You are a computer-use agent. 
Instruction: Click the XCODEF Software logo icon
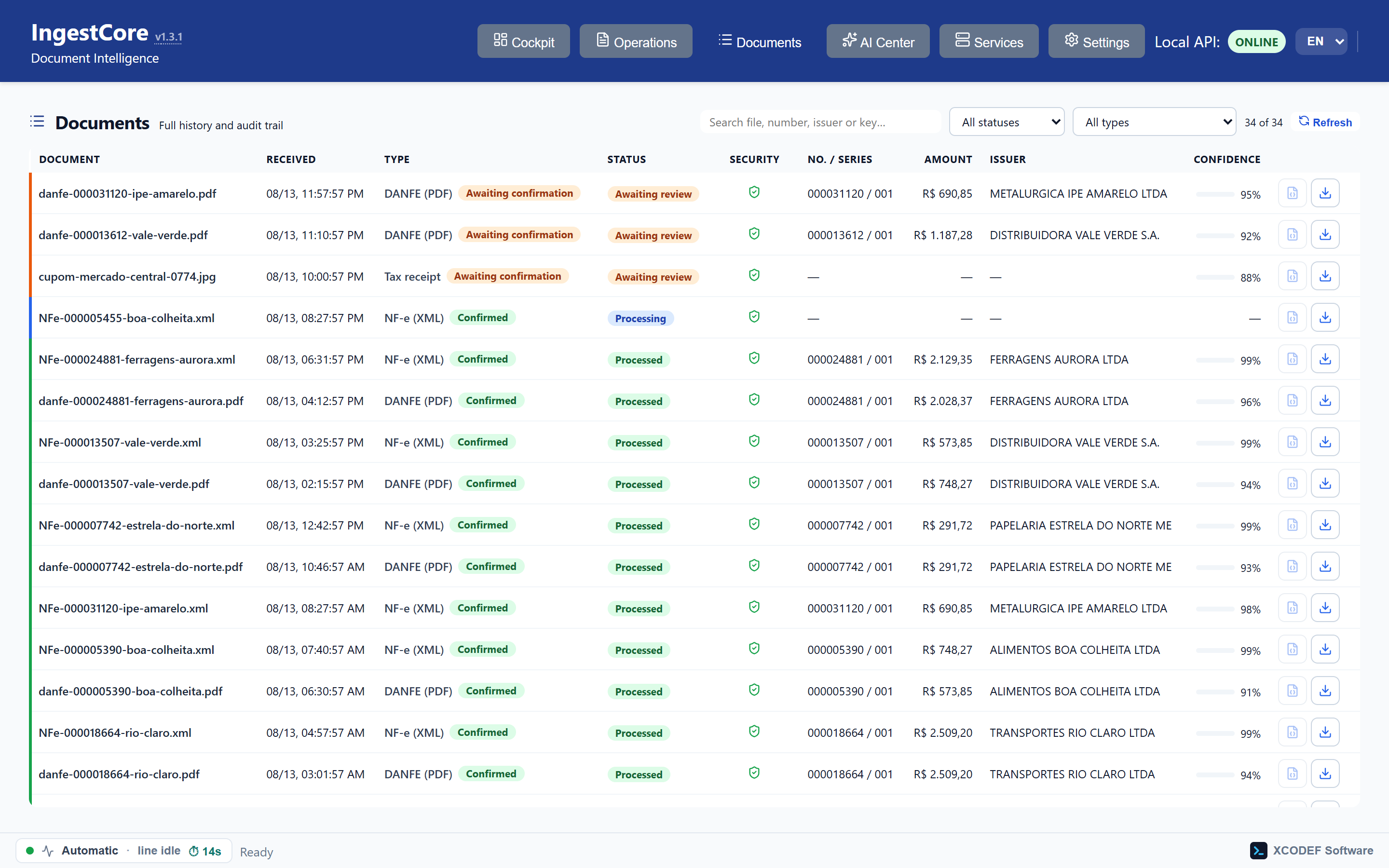pyautogui.click(x=1258, y=850)
